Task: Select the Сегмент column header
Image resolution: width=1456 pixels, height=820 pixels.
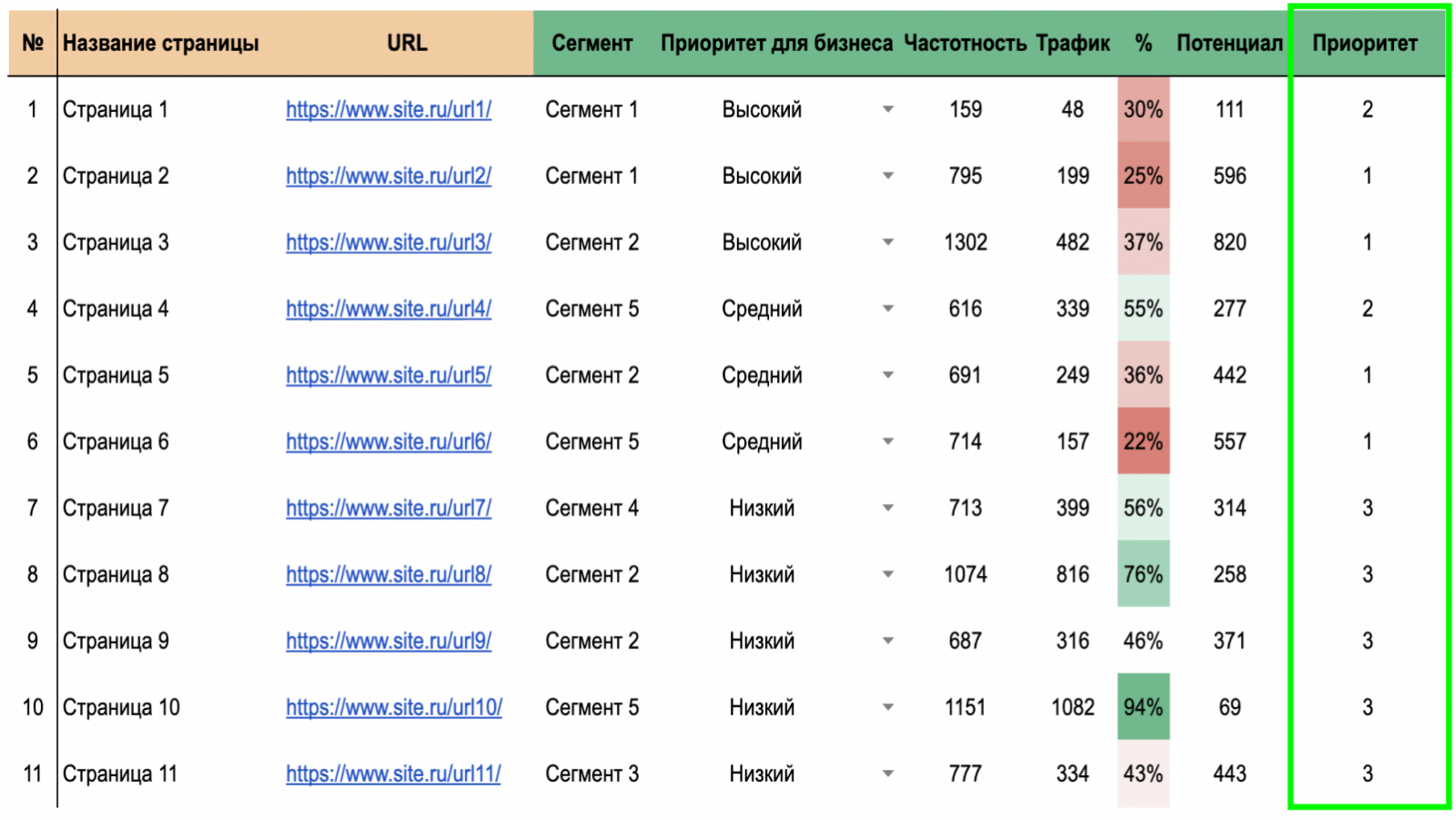Action: pos(591,44)
